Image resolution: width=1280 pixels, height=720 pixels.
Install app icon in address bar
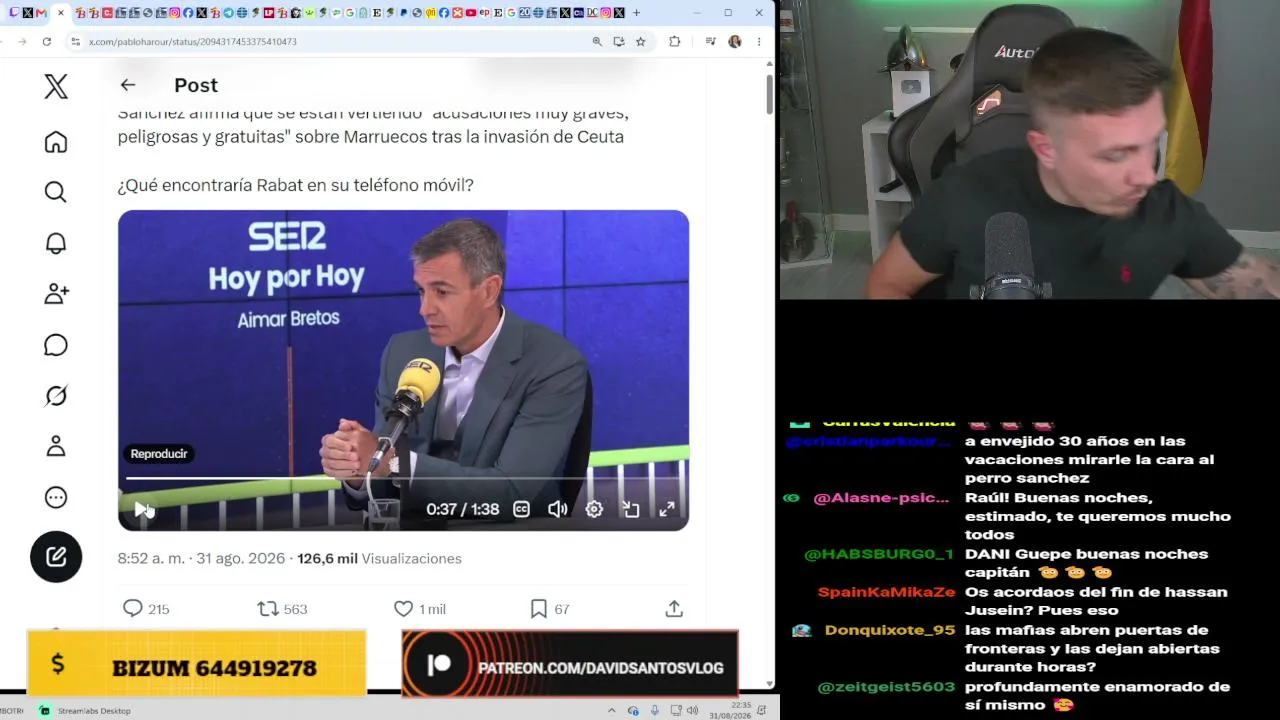(x=619, y=41)
